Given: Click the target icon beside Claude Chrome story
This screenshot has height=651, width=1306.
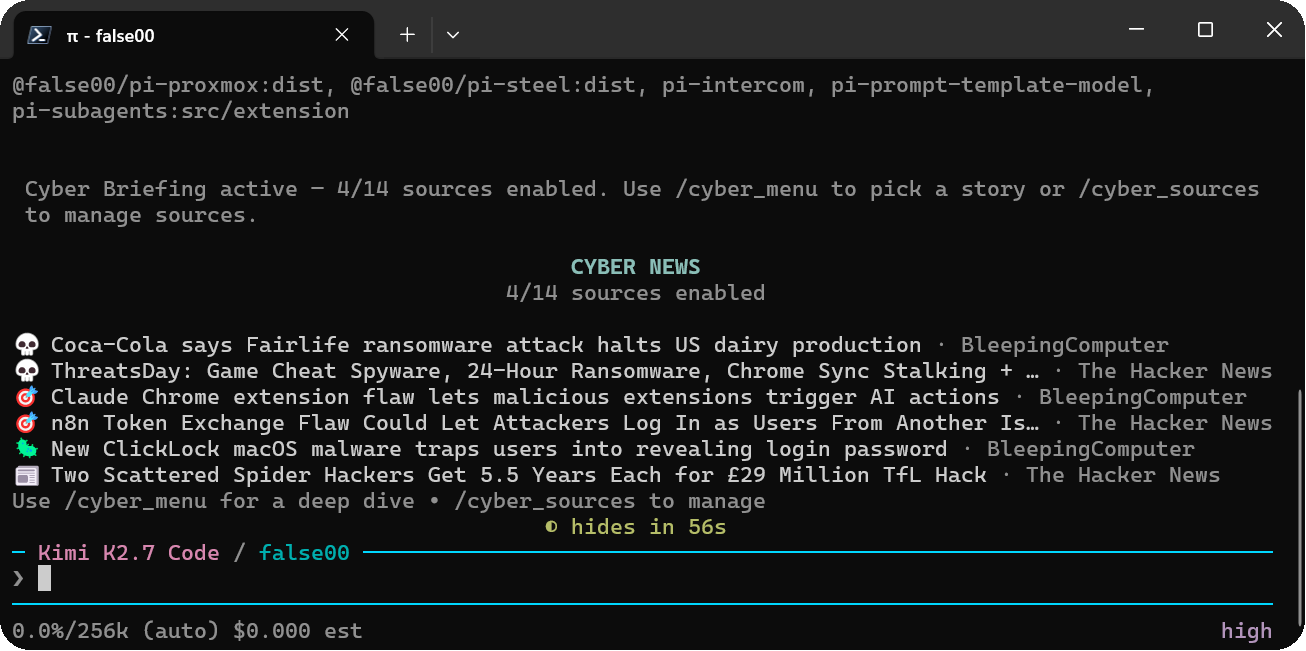Looking at the screenshot, I should pyautogui.click(x=26, y=397).
